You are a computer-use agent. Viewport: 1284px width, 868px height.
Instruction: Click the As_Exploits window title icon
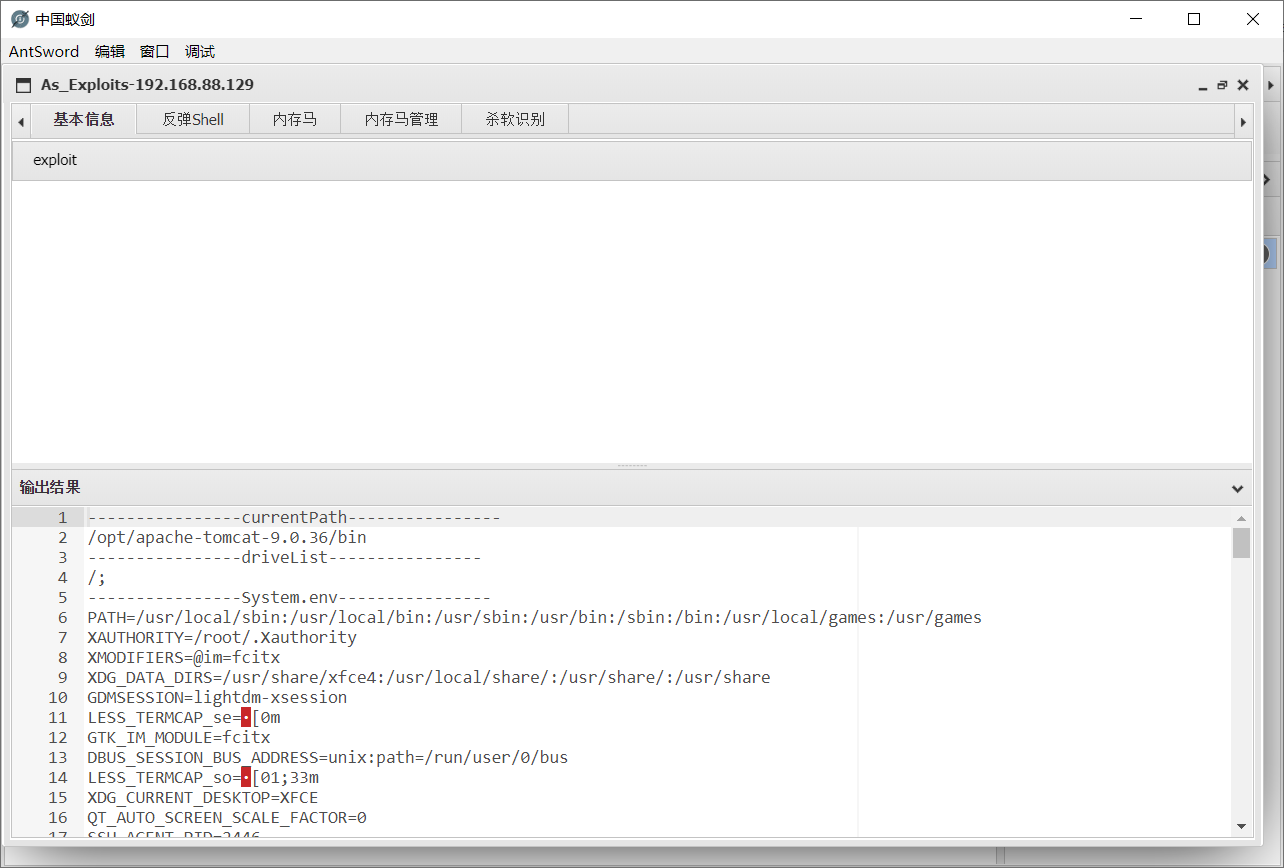pyautogui.click(x=24, y=86)
